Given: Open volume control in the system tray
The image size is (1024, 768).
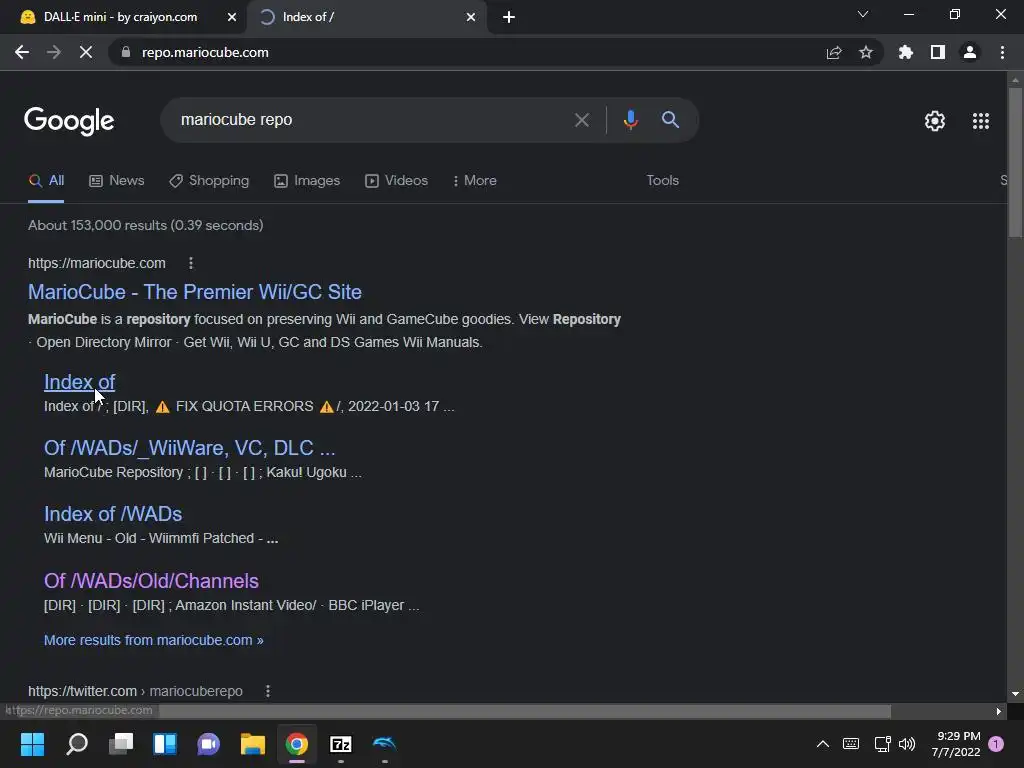Looking at the screenshot, I should tap(906, 744).
